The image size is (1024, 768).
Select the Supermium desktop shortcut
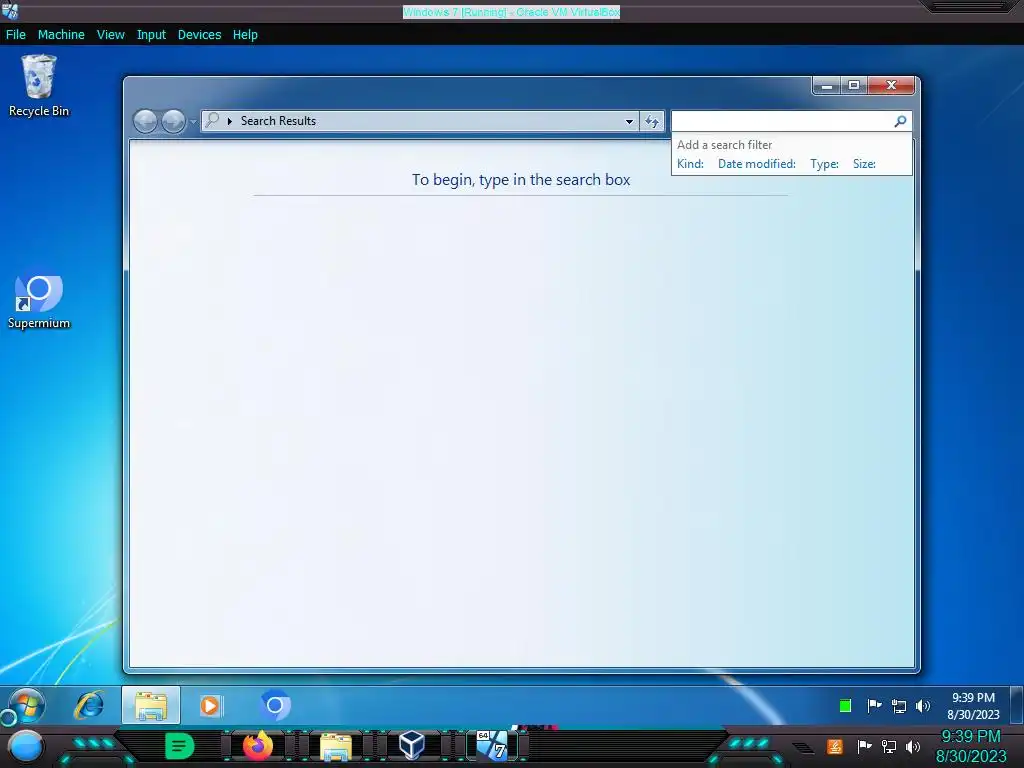(39, 302)
